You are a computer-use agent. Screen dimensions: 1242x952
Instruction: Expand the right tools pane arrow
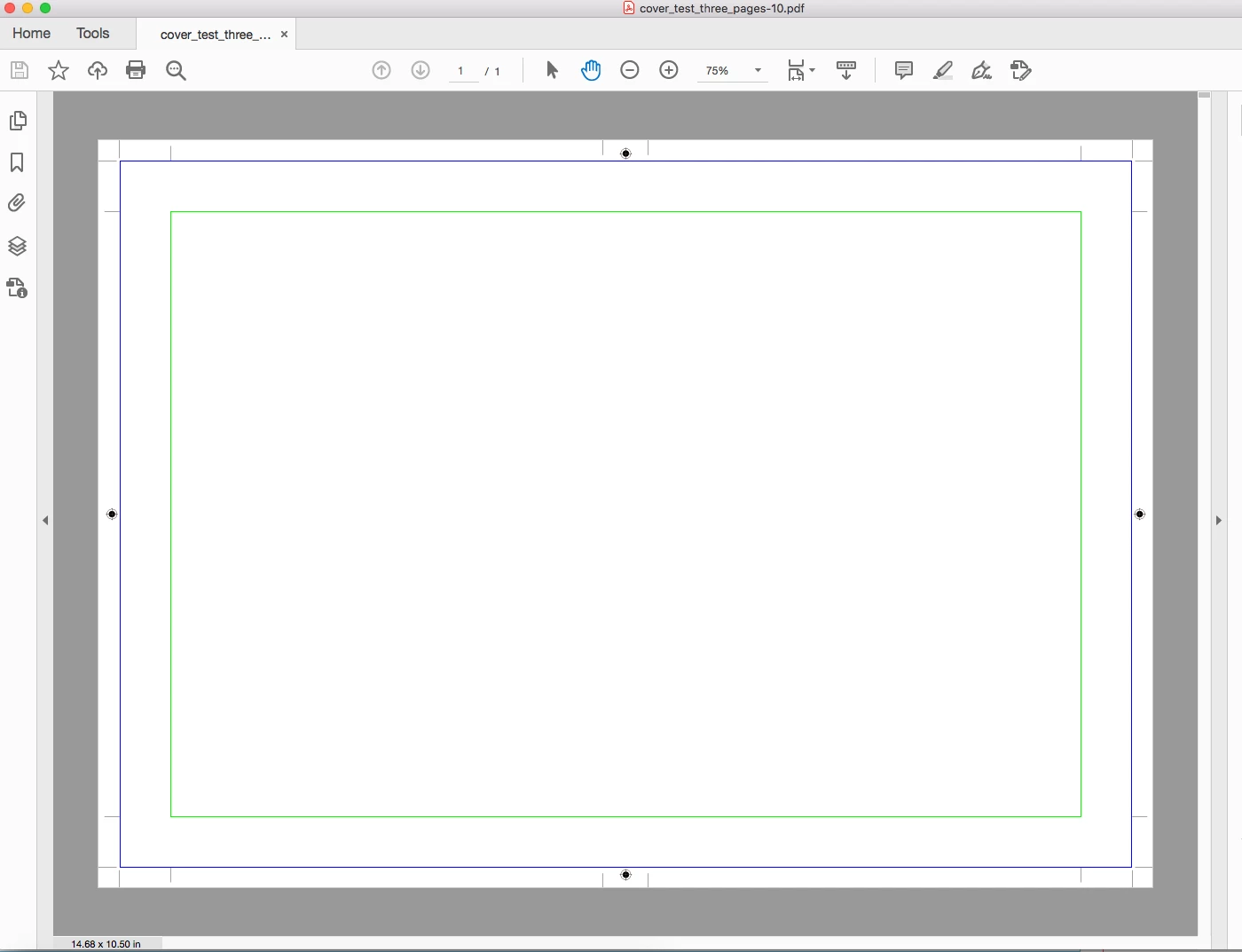point(1219,521)
